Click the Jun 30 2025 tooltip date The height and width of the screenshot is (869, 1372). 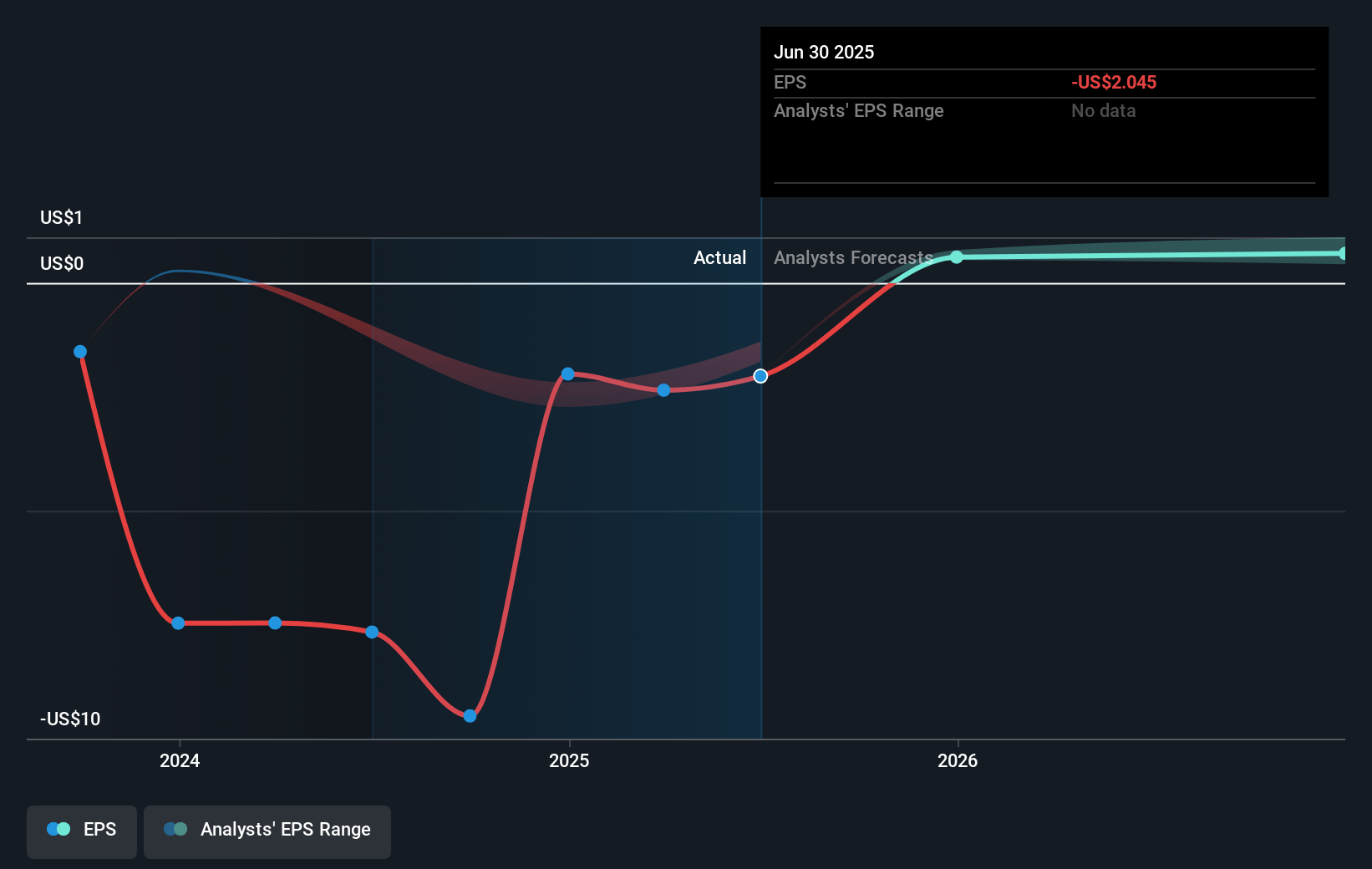tap(824, 52)
